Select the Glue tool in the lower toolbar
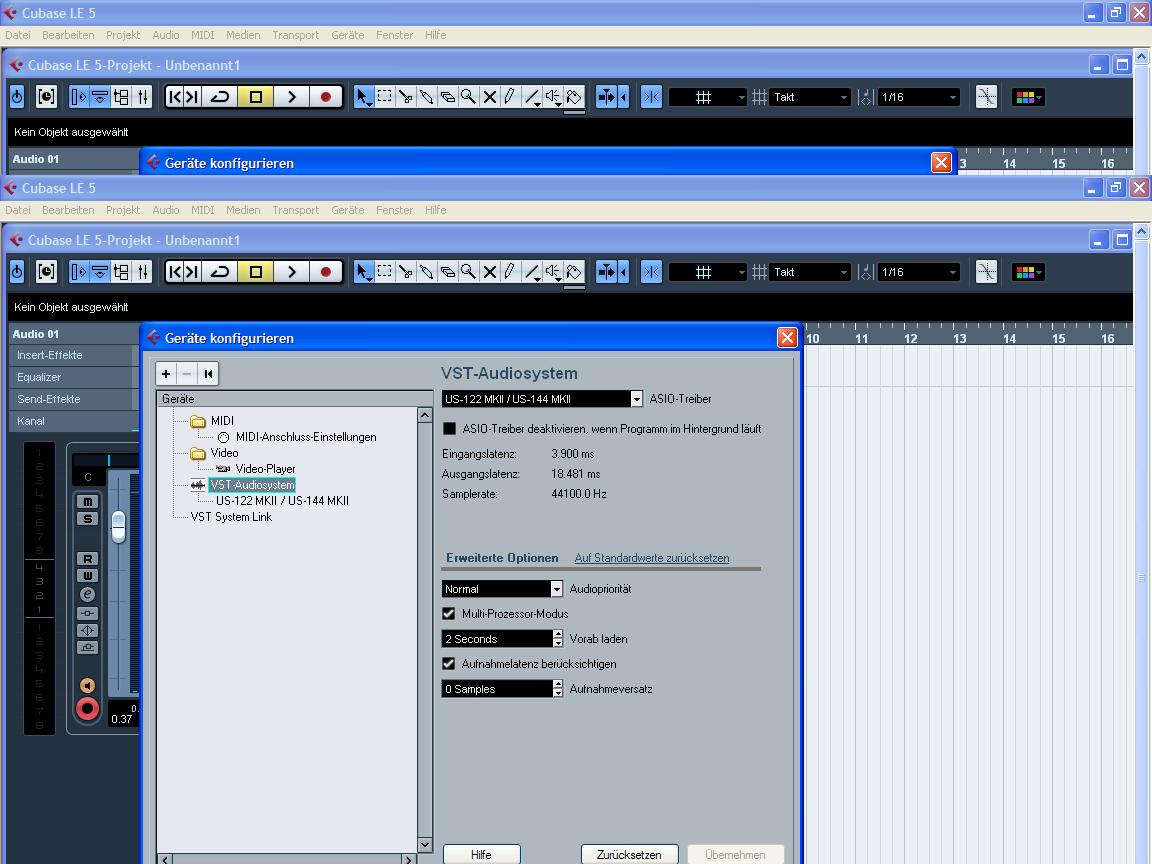1152x864 pixels. click(426, 272)
